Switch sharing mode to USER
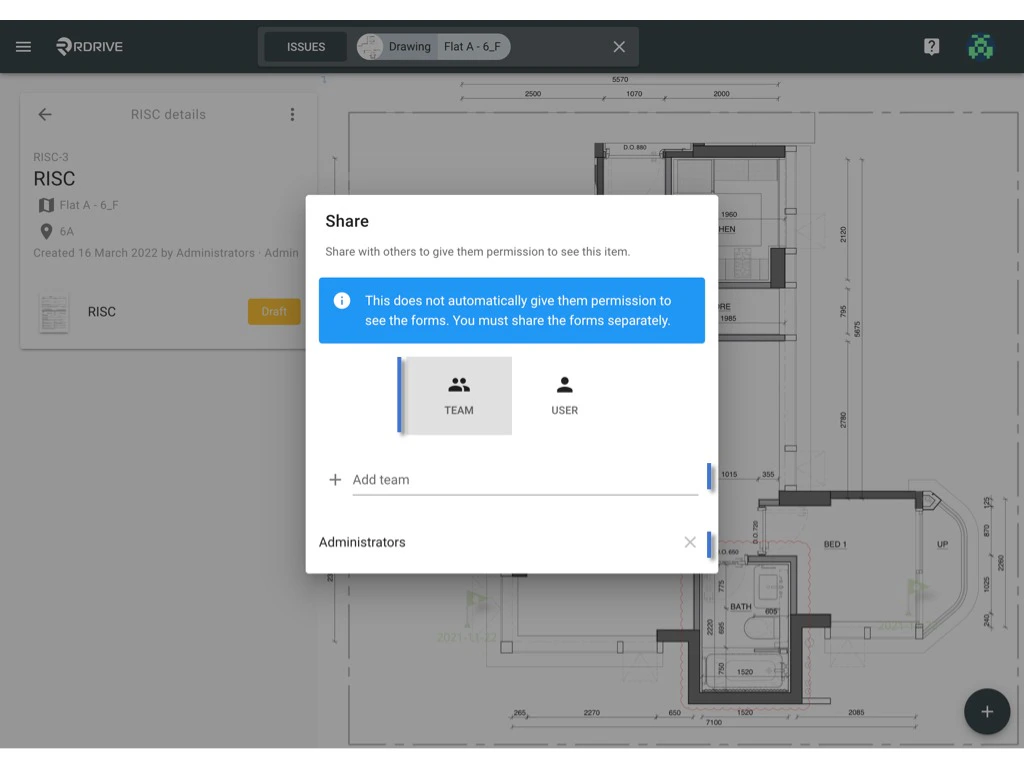This screenshot has width=1024, height=768. tap(564, 394)
